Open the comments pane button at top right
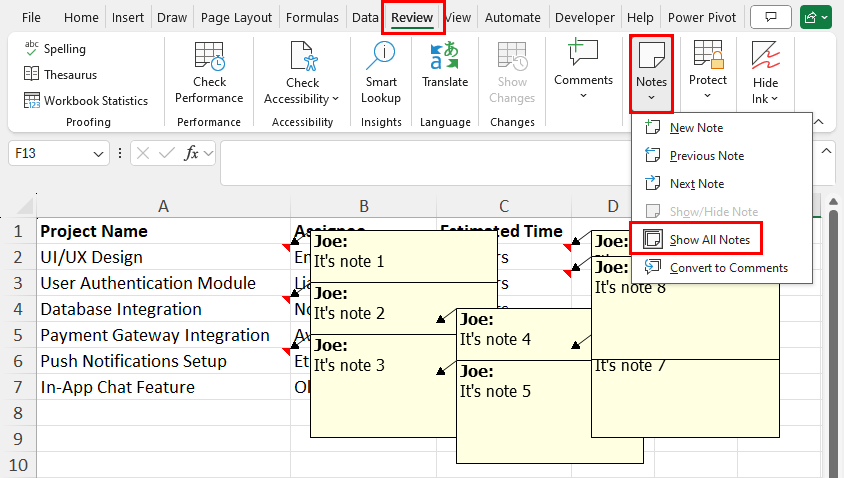The height and width of the screenshot is (478, 844). point(771,18)
